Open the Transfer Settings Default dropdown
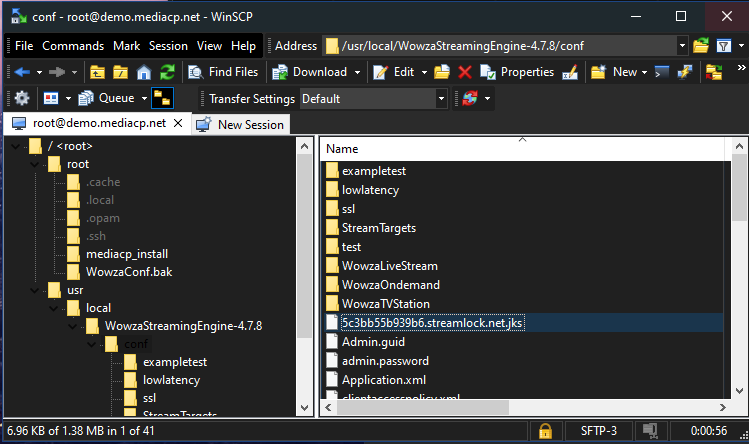 click(x=441, y=99)
